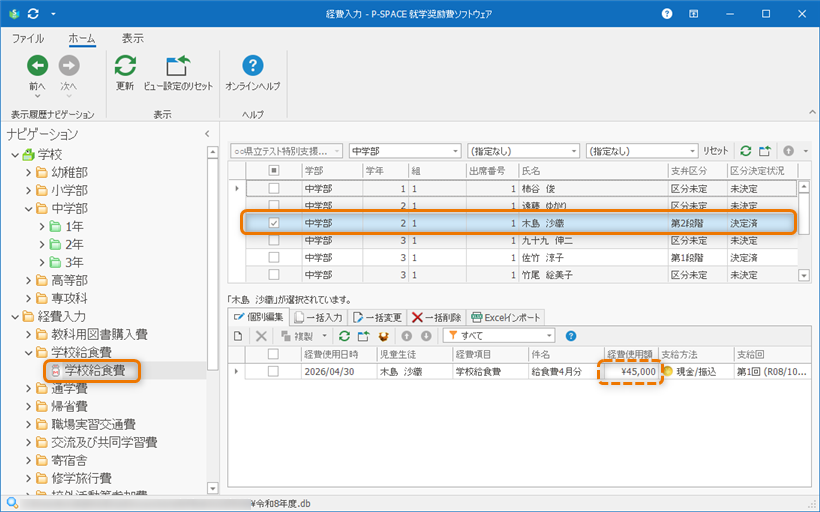Select 学校給食費 item in navigation tree
The image size is (820, 512).
tap(94, 371)
